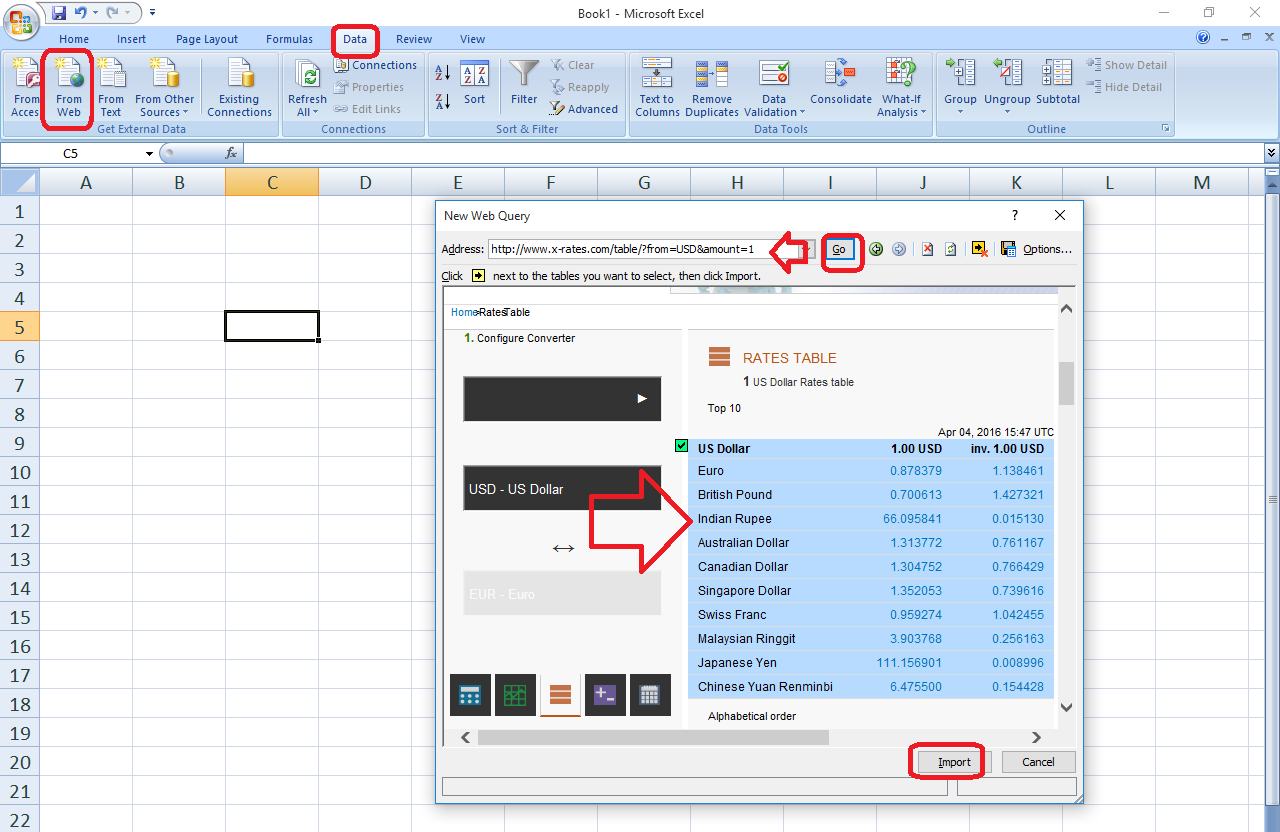Switch to the Formulas ribbon tab
The width and height of the screenshot is (1280, 832).
(289, 39)
